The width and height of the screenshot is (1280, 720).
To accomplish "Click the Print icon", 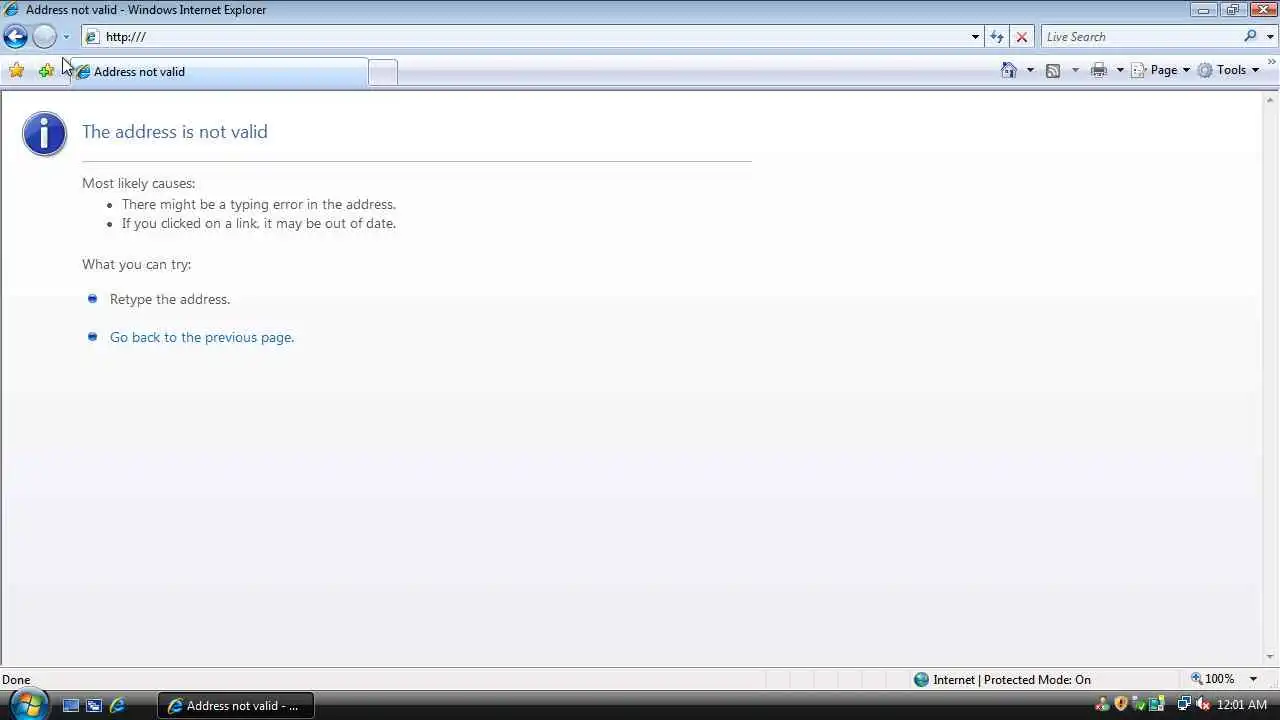I will (1099, 70).
